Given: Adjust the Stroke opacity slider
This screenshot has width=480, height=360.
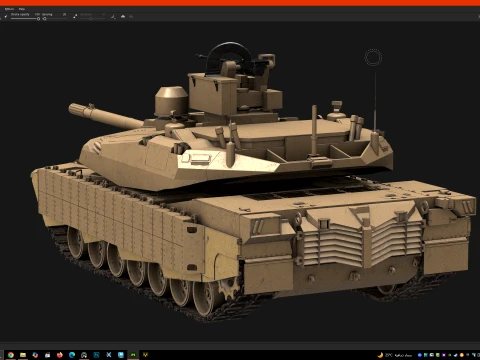Looking at the screenshot, I should tap(25, 19).
